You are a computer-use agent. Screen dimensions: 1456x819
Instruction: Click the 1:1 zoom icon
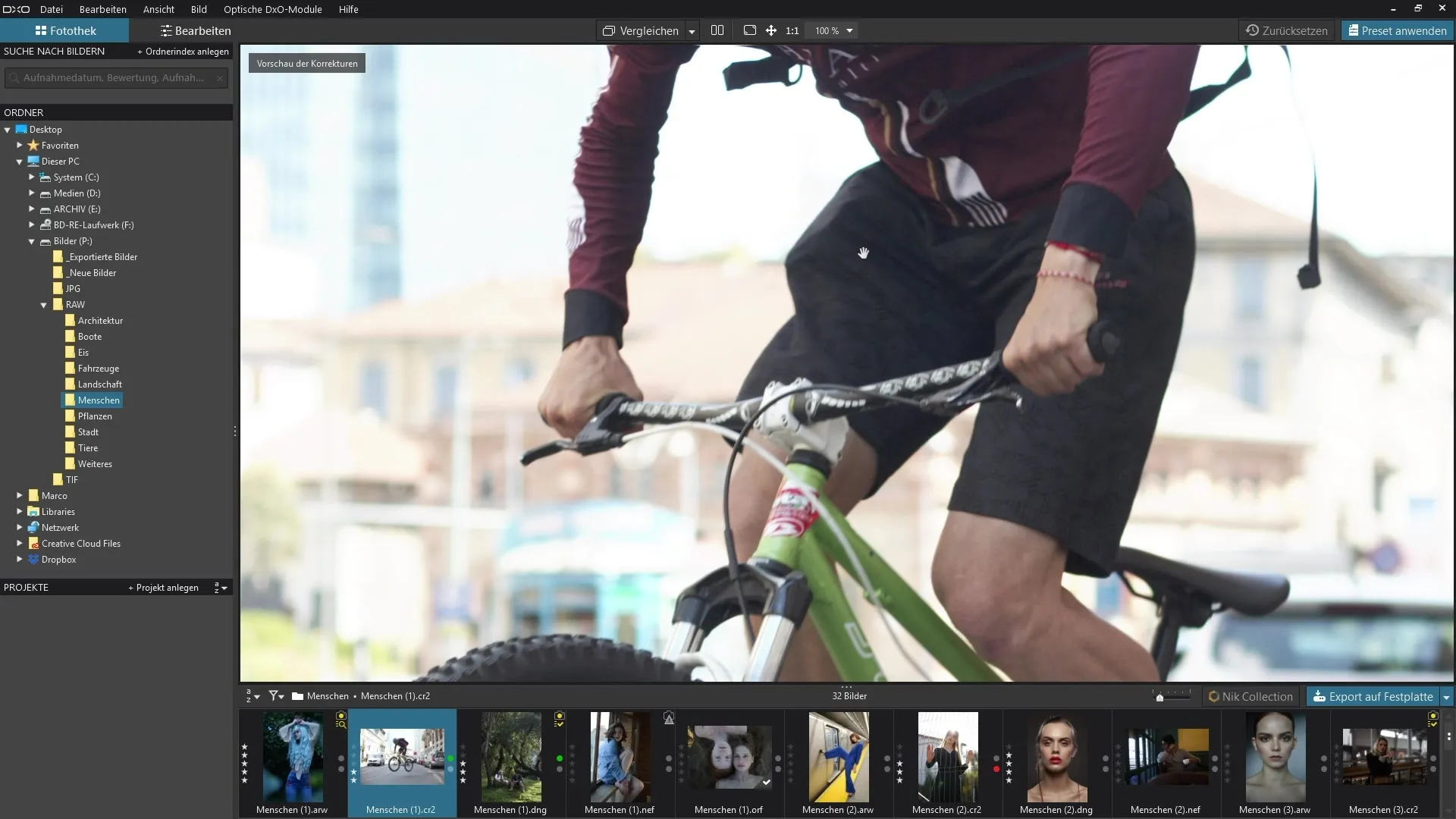point(792,31)
